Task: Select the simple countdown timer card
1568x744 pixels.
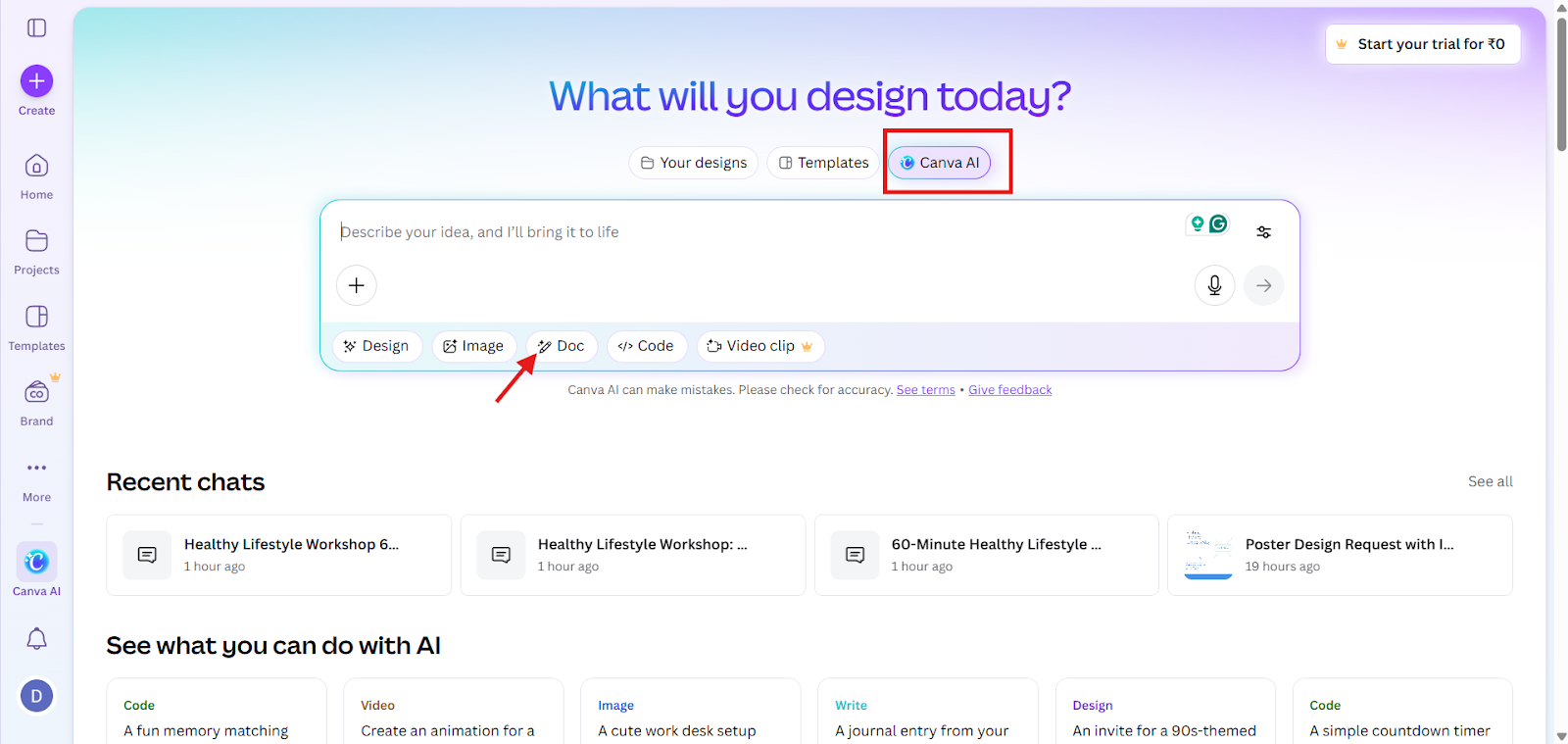Action: [x=1402, y=712]
